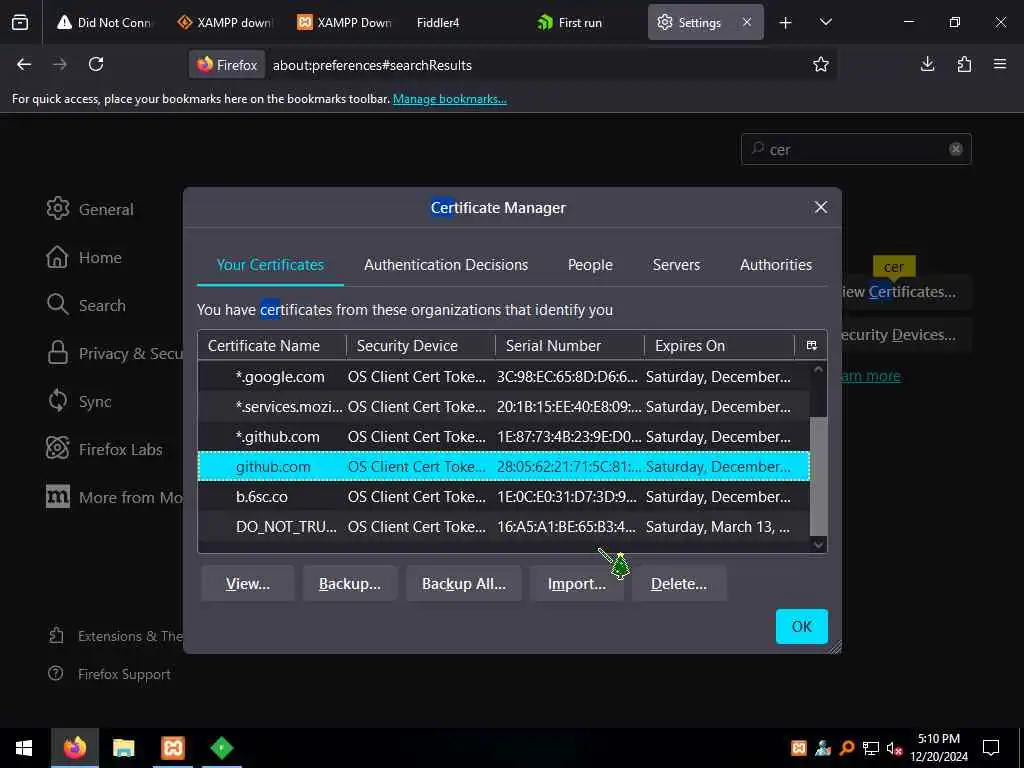Screen dimensions: 1024x768
Task: Open Firefox Support link
Action: pos(110,674)
